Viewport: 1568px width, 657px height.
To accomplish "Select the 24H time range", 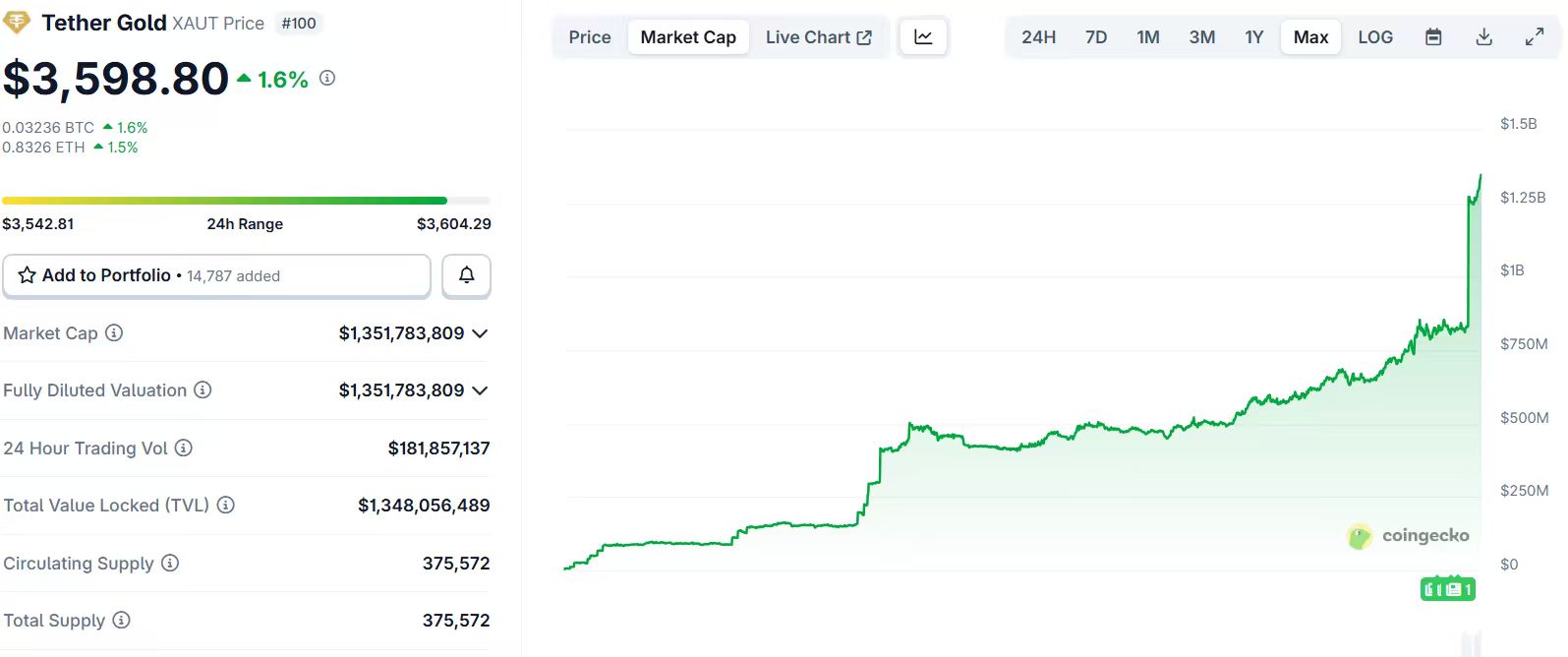I will (x=1038, y=37).
